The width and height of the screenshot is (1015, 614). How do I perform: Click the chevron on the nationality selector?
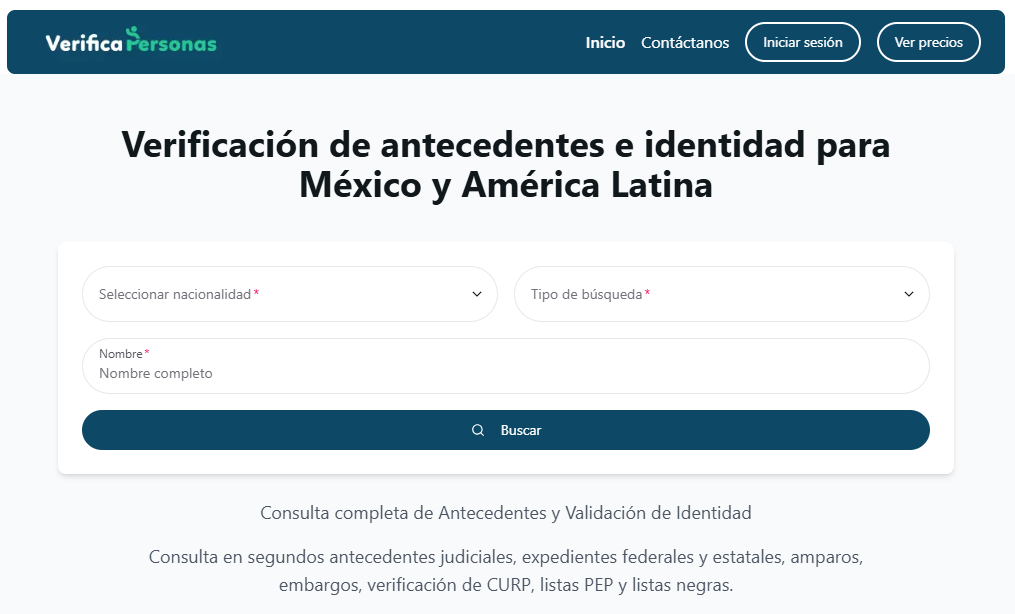[x=476, y=294]
